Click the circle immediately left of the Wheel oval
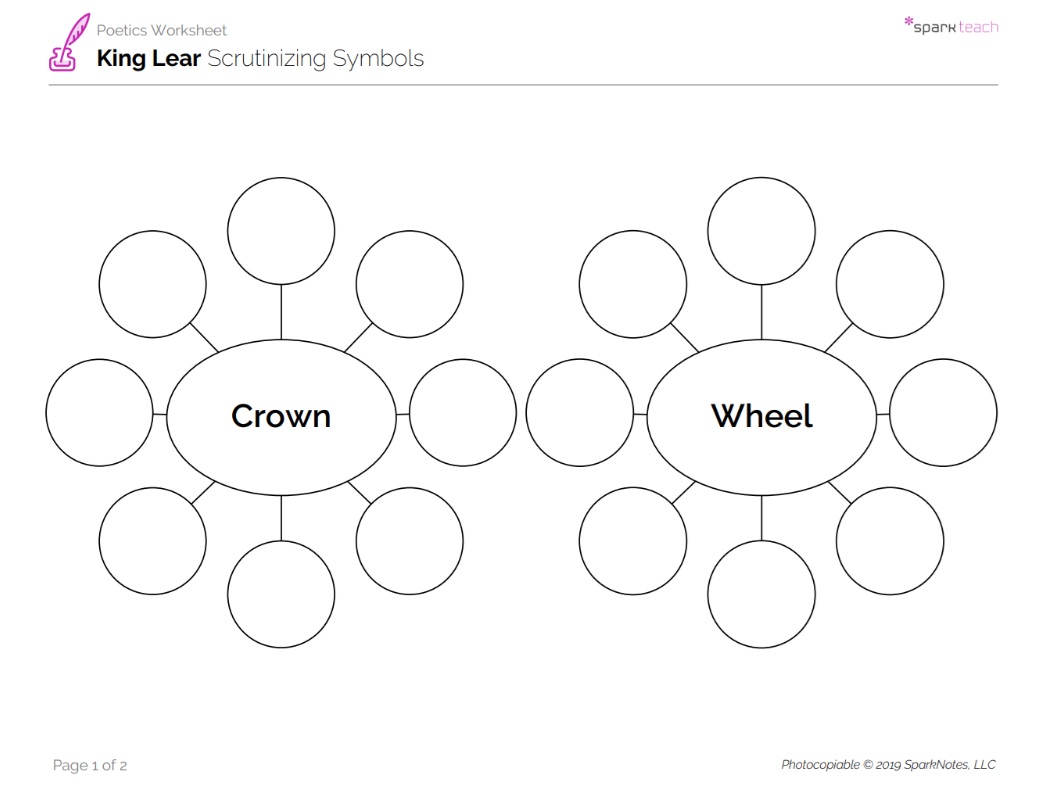 (579, 412)
